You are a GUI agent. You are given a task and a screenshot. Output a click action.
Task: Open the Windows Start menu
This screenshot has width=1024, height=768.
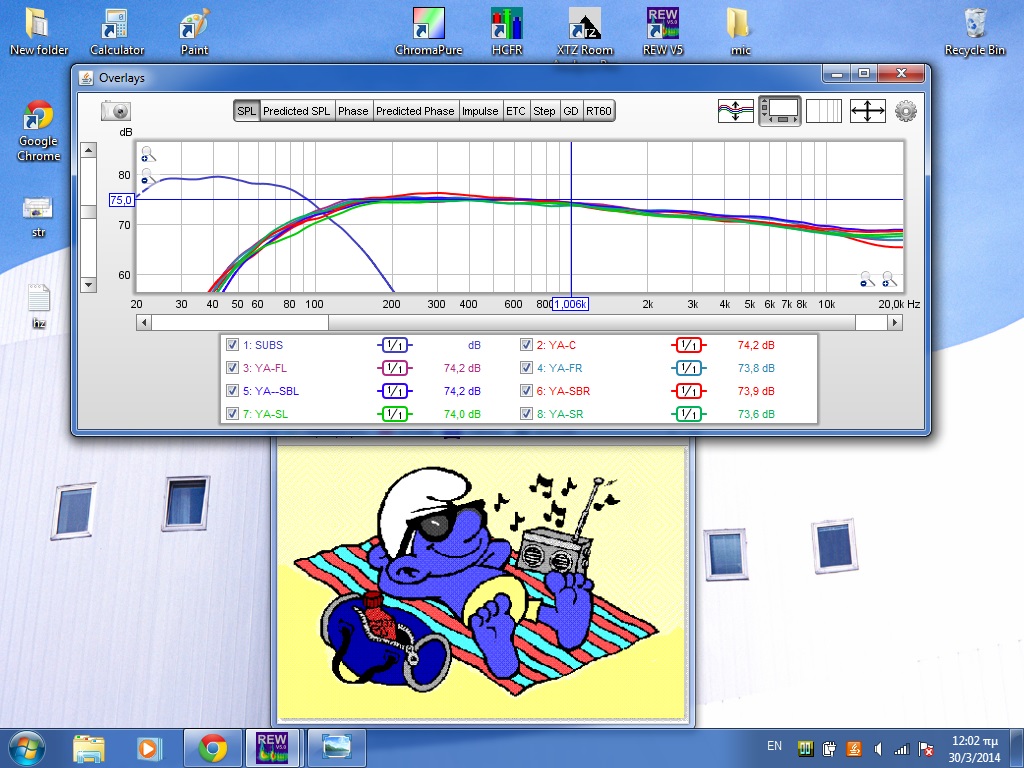[26, 748]
